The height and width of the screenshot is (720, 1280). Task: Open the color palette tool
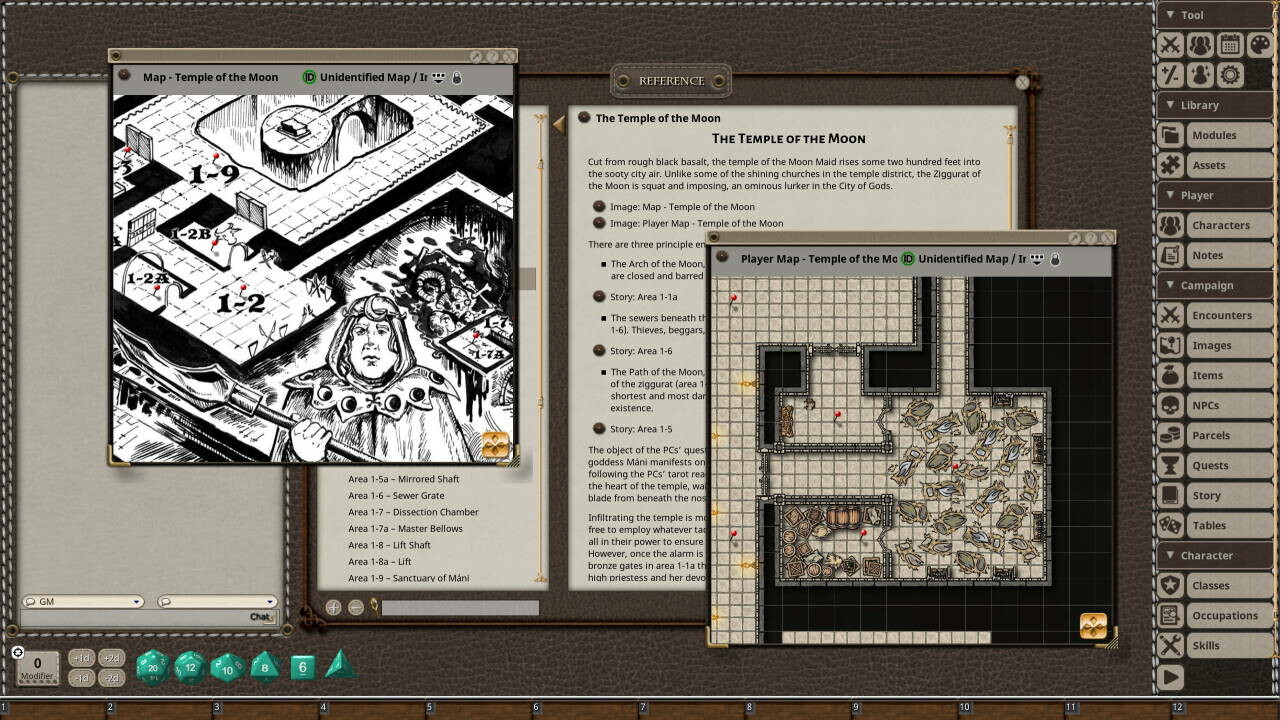[x=1259, y=45]
